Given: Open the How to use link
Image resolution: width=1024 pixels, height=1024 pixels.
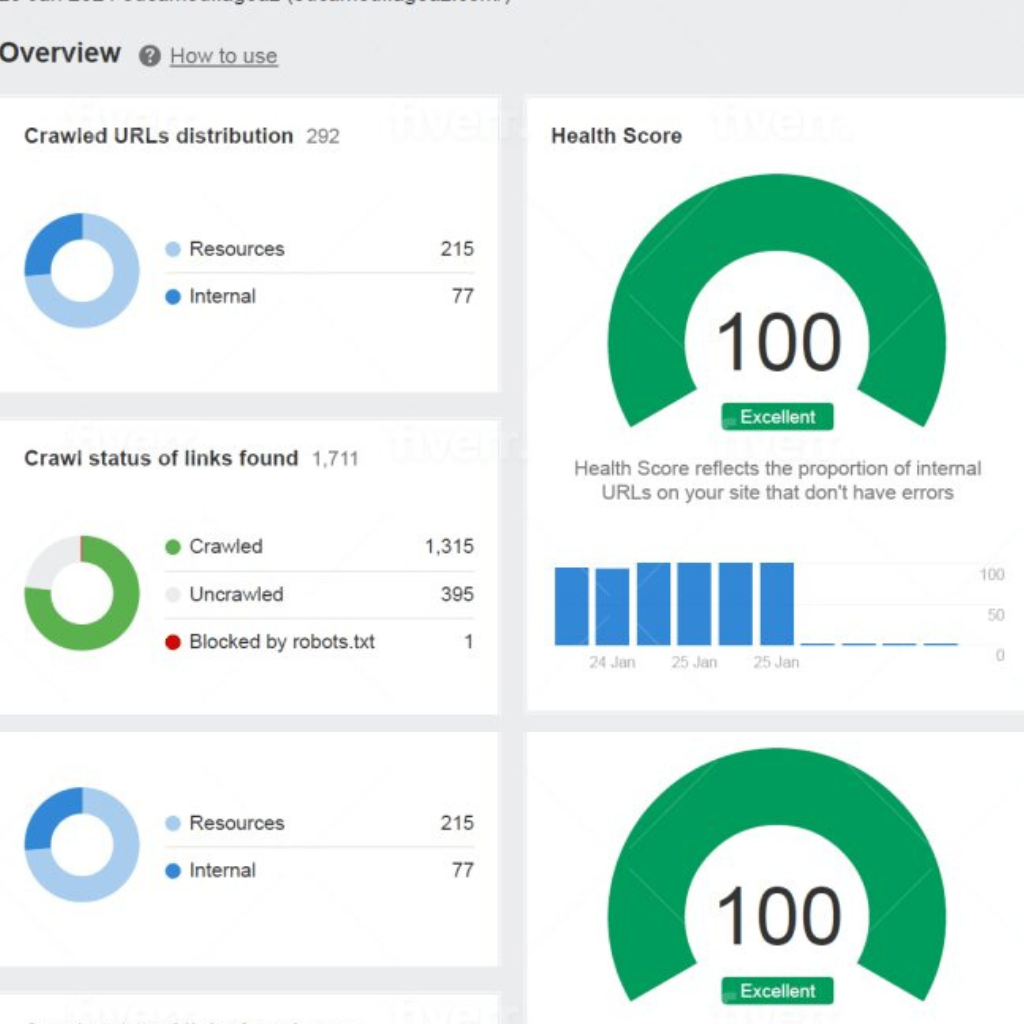Looking at the screenshot, I should pos(223,56).
